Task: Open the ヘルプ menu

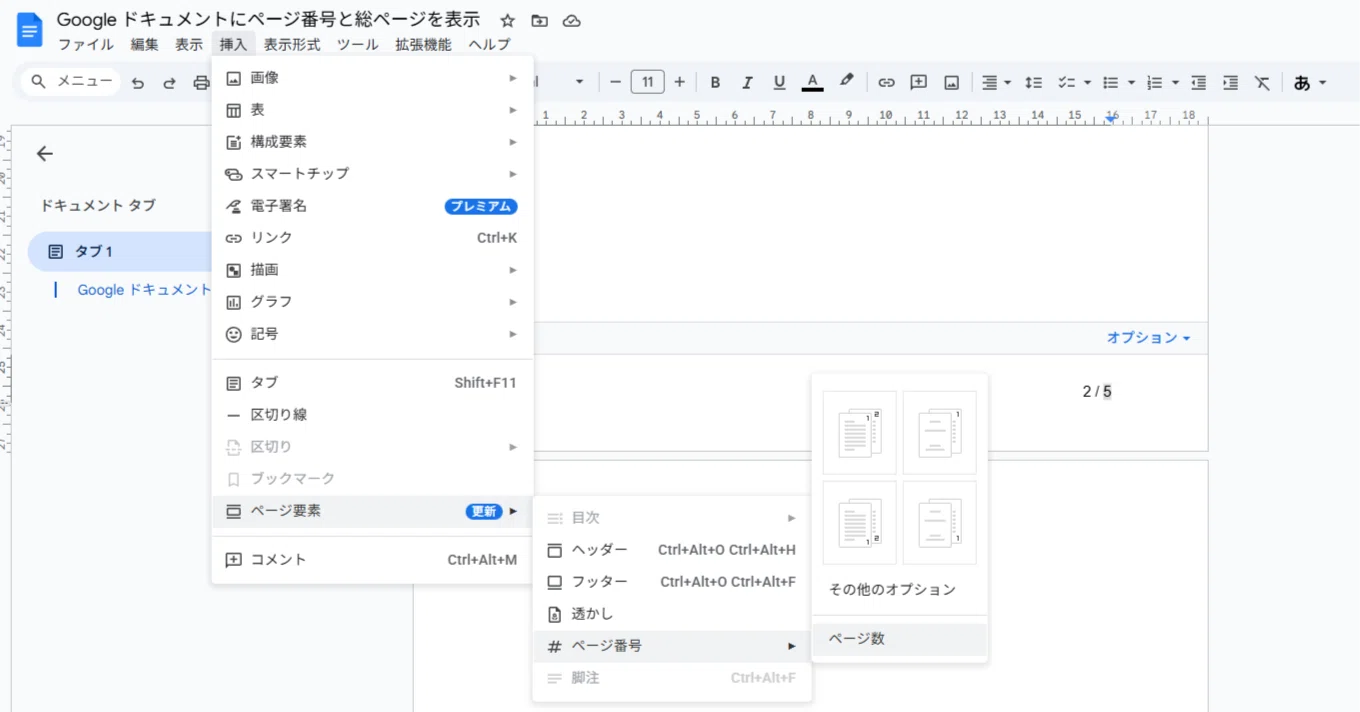Action: (489, 44)
